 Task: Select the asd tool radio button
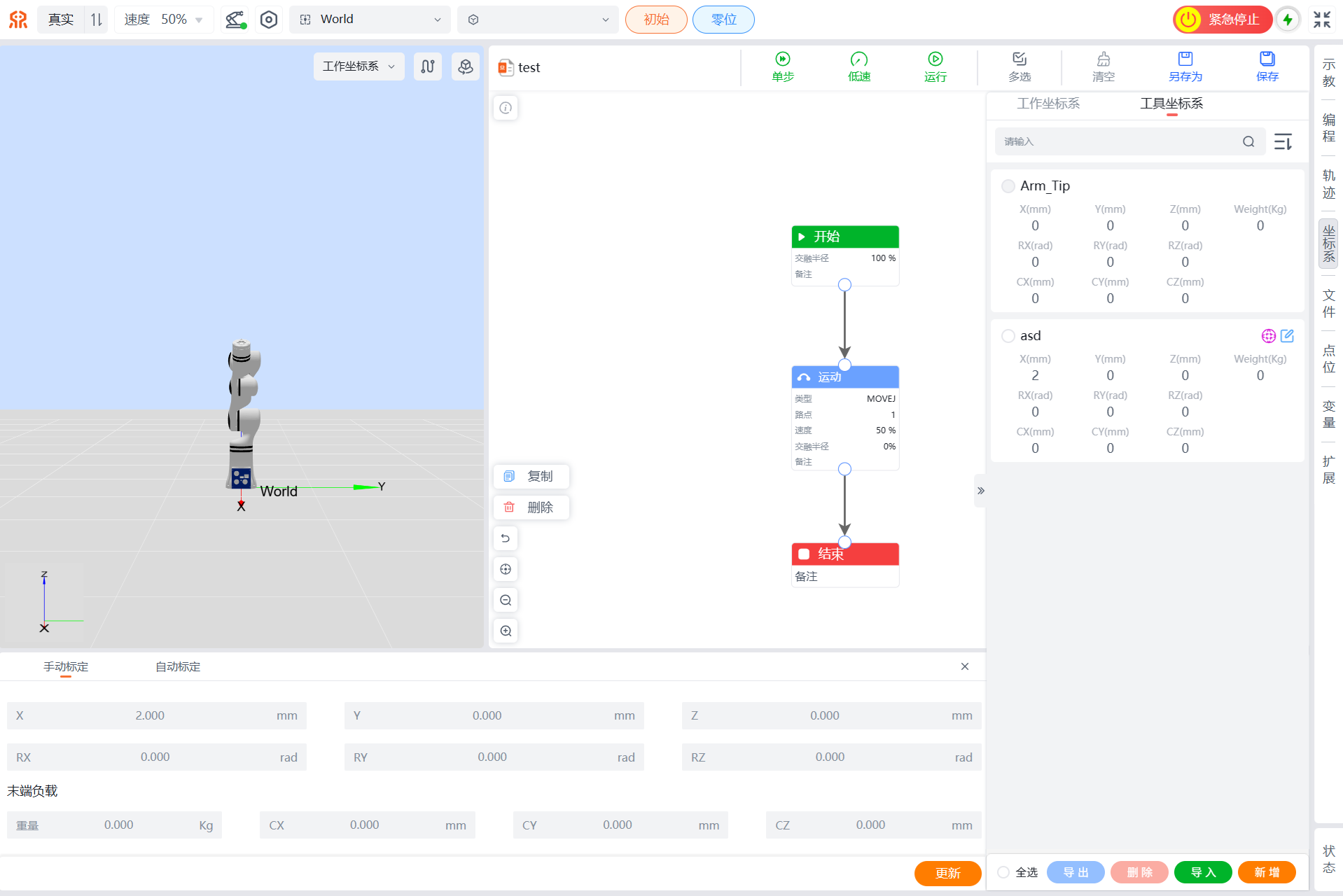1008,336
